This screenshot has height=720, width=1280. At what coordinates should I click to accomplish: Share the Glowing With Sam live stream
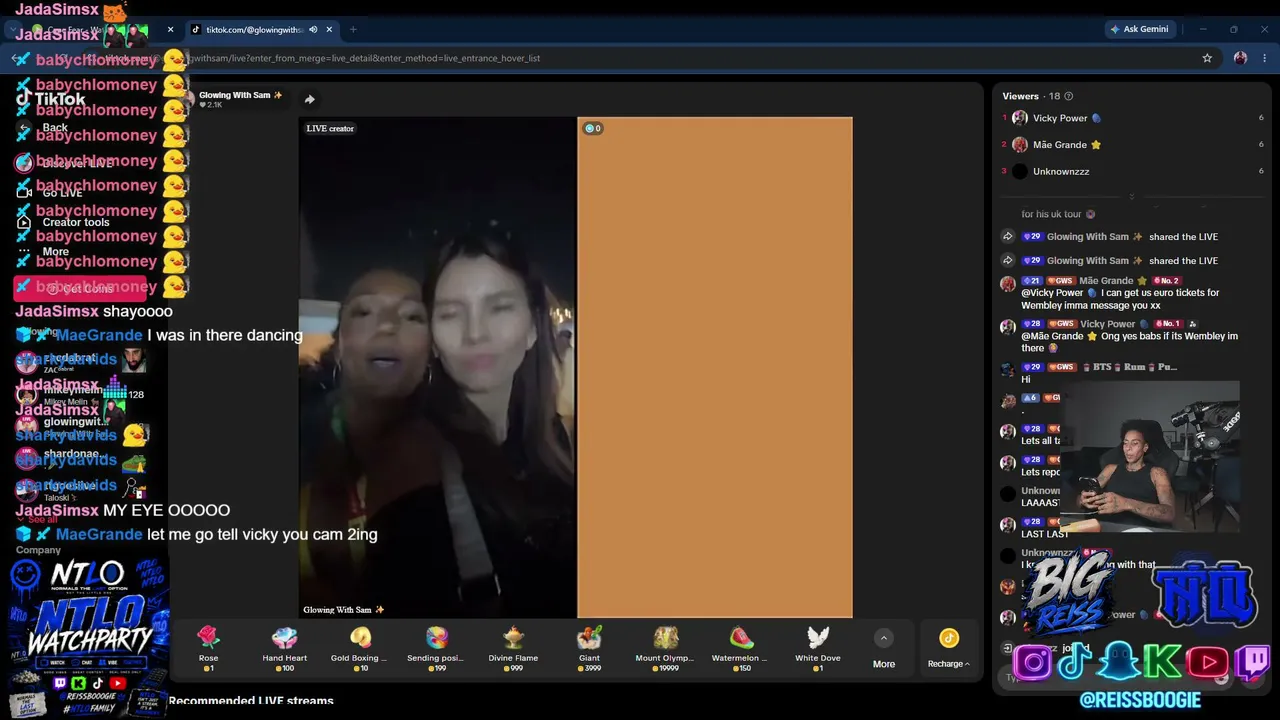(309, 99)
